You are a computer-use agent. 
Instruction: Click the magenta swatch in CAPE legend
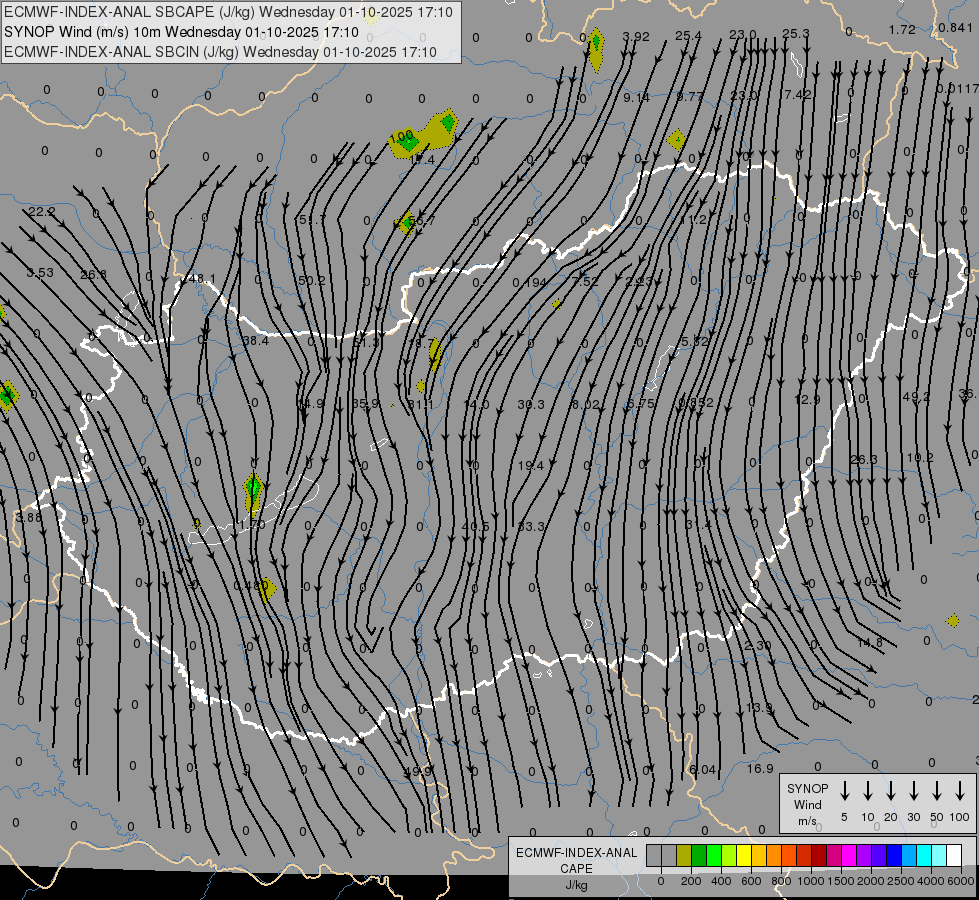click(x=849, y=855)
